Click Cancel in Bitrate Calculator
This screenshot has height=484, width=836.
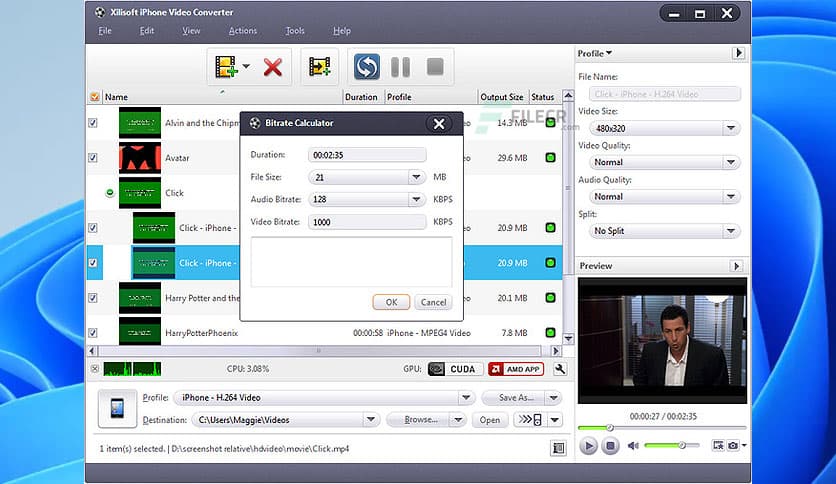(x=433, y=302)
